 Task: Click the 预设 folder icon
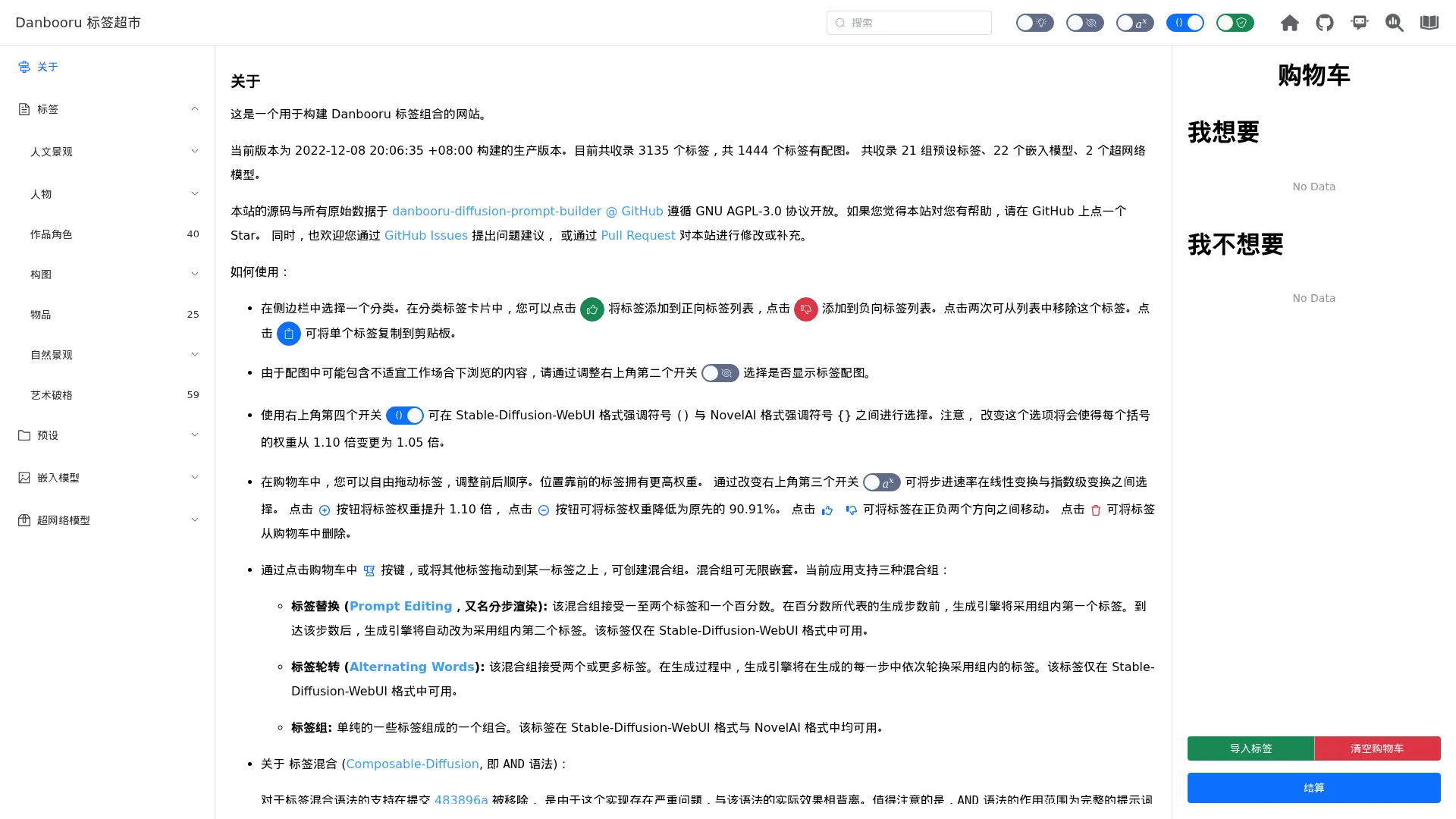tap(24, 435)
